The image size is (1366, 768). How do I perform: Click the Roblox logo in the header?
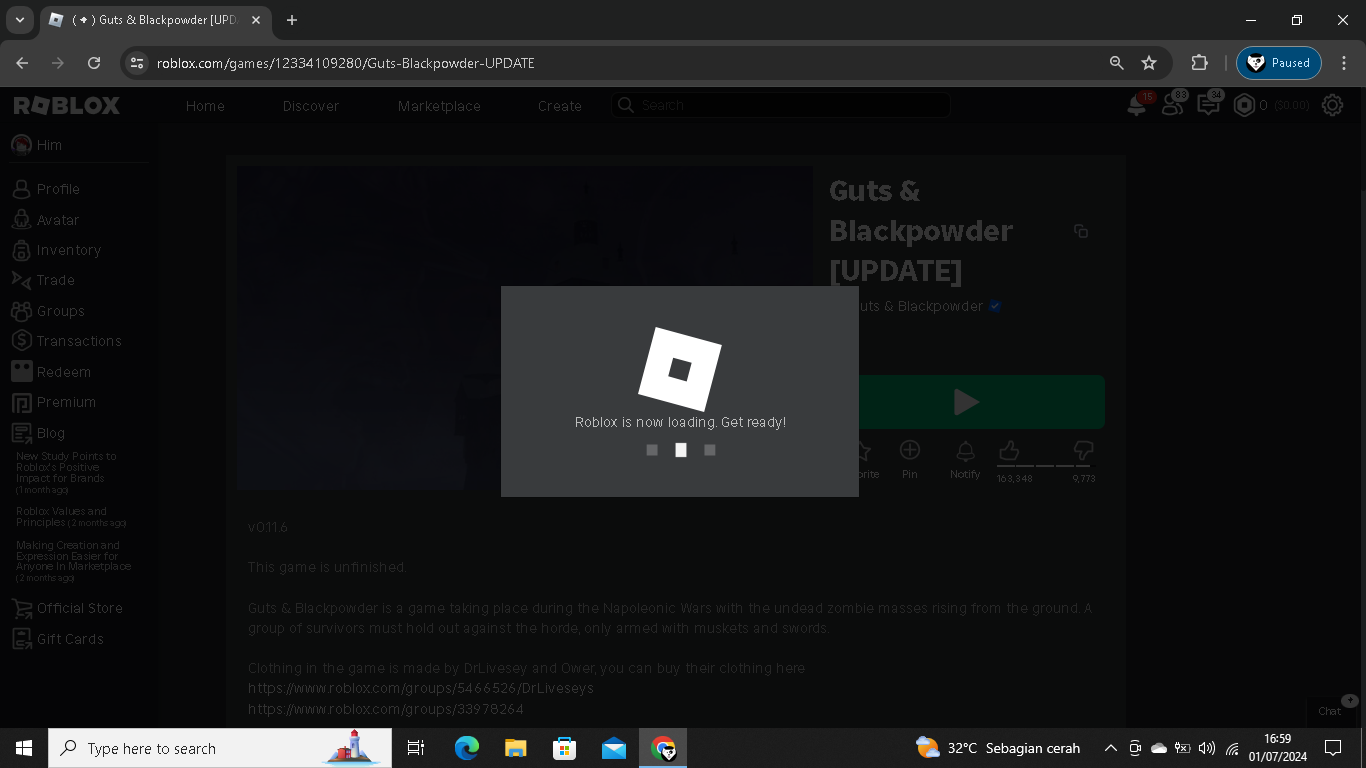click(66, 105)
